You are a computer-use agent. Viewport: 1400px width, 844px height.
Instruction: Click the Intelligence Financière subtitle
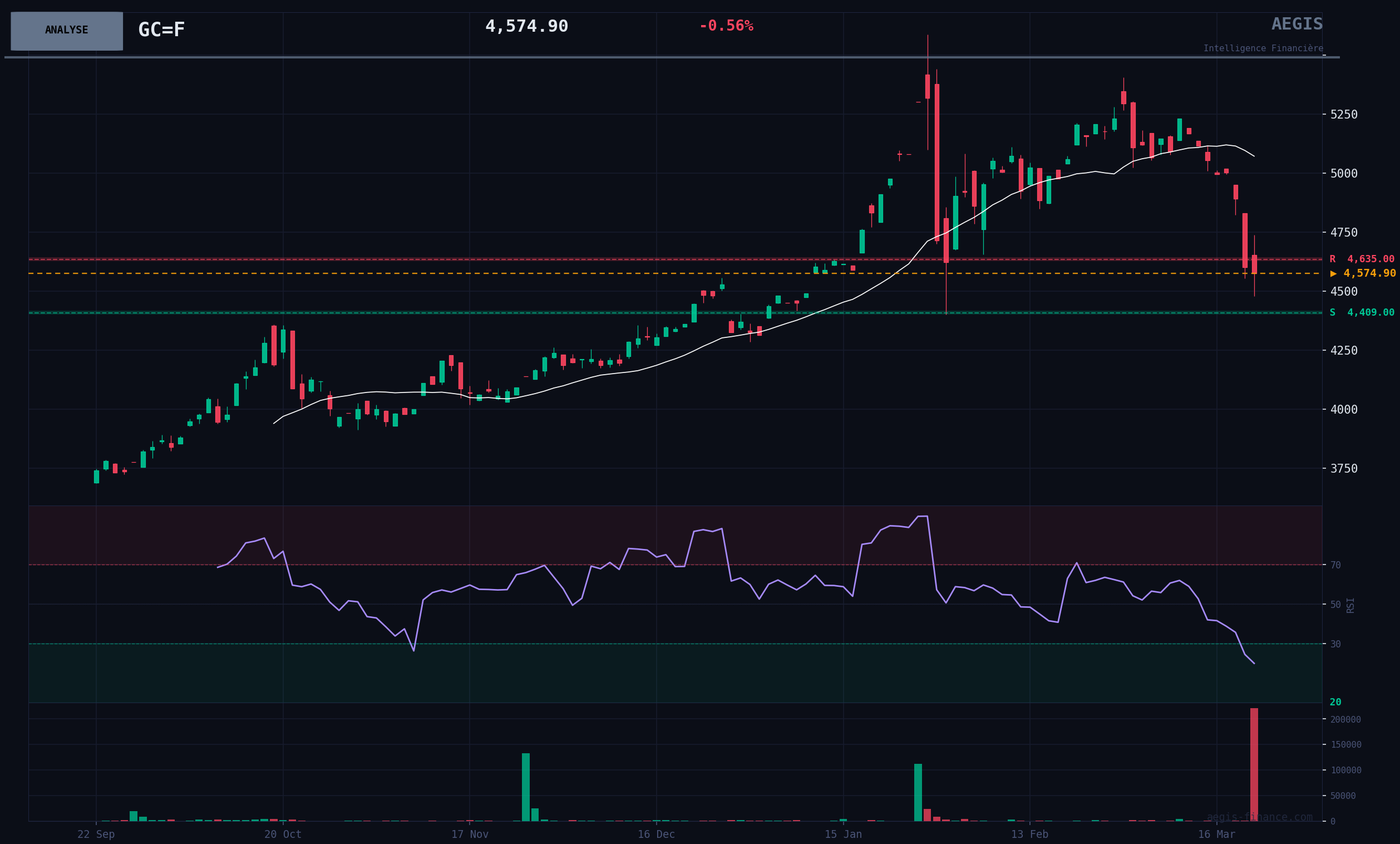[1263, 49]
